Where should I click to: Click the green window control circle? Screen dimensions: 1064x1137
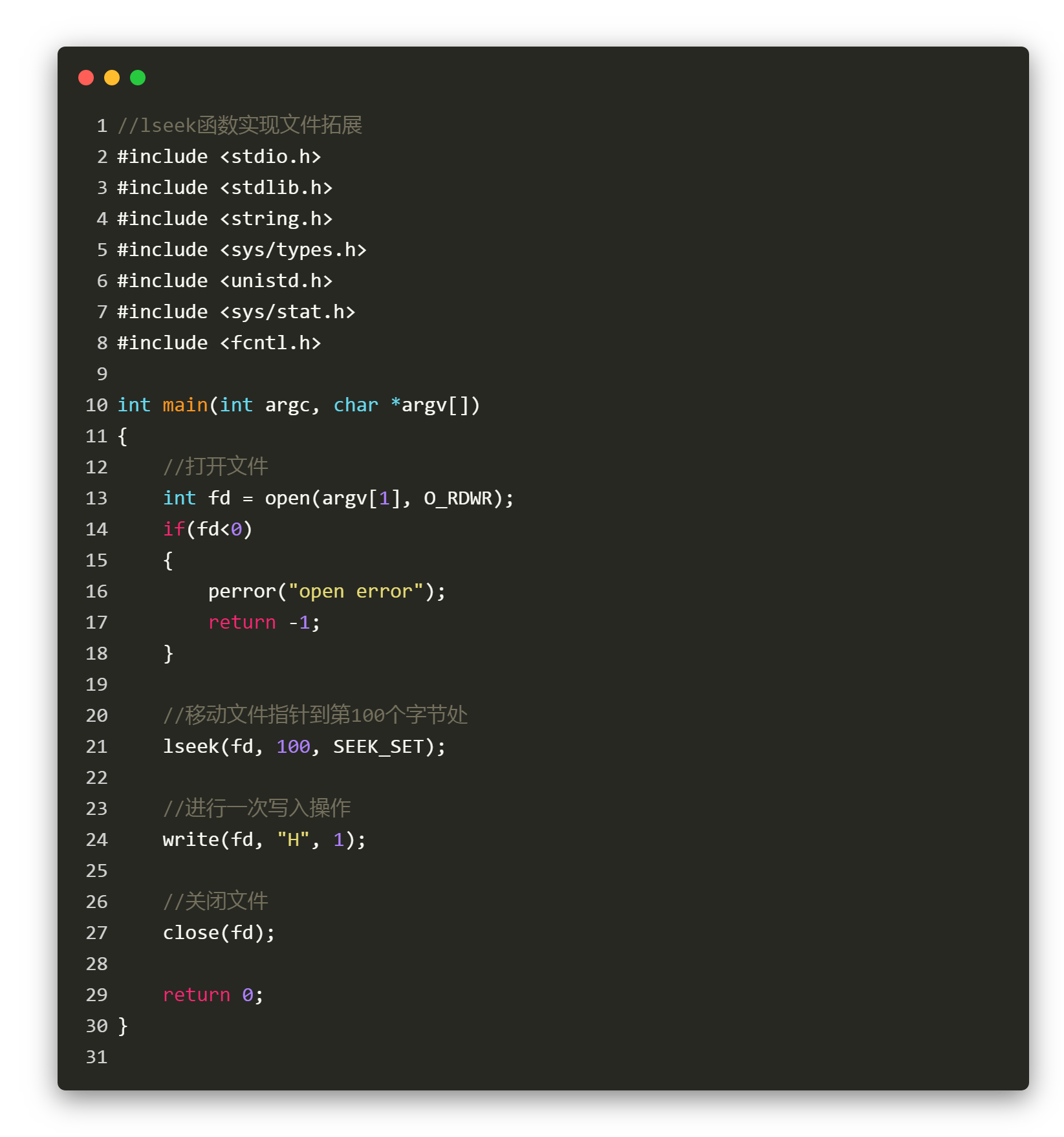pos(138,77)
